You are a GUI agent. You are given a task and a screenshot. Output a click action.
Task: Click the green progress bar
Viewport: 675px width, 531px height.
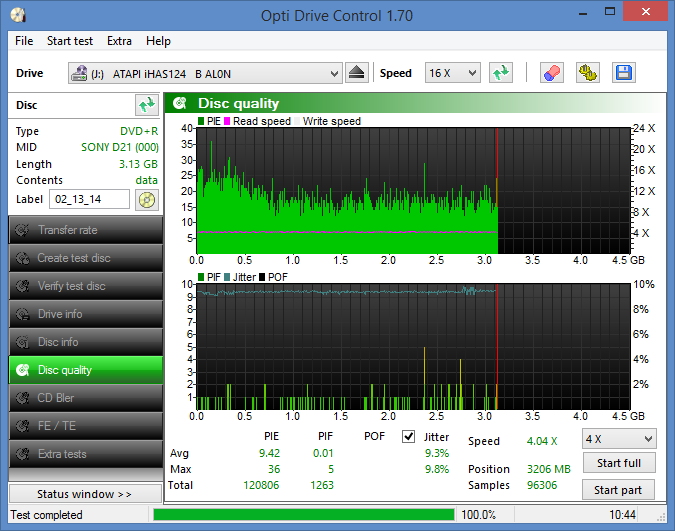pos(303,515)
